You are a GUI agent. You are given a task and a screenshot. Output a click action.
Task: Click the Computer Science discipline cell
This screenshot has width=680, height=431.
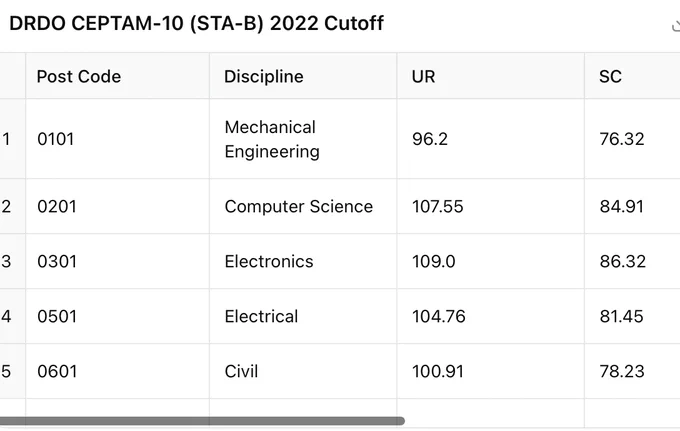(303, 206)
